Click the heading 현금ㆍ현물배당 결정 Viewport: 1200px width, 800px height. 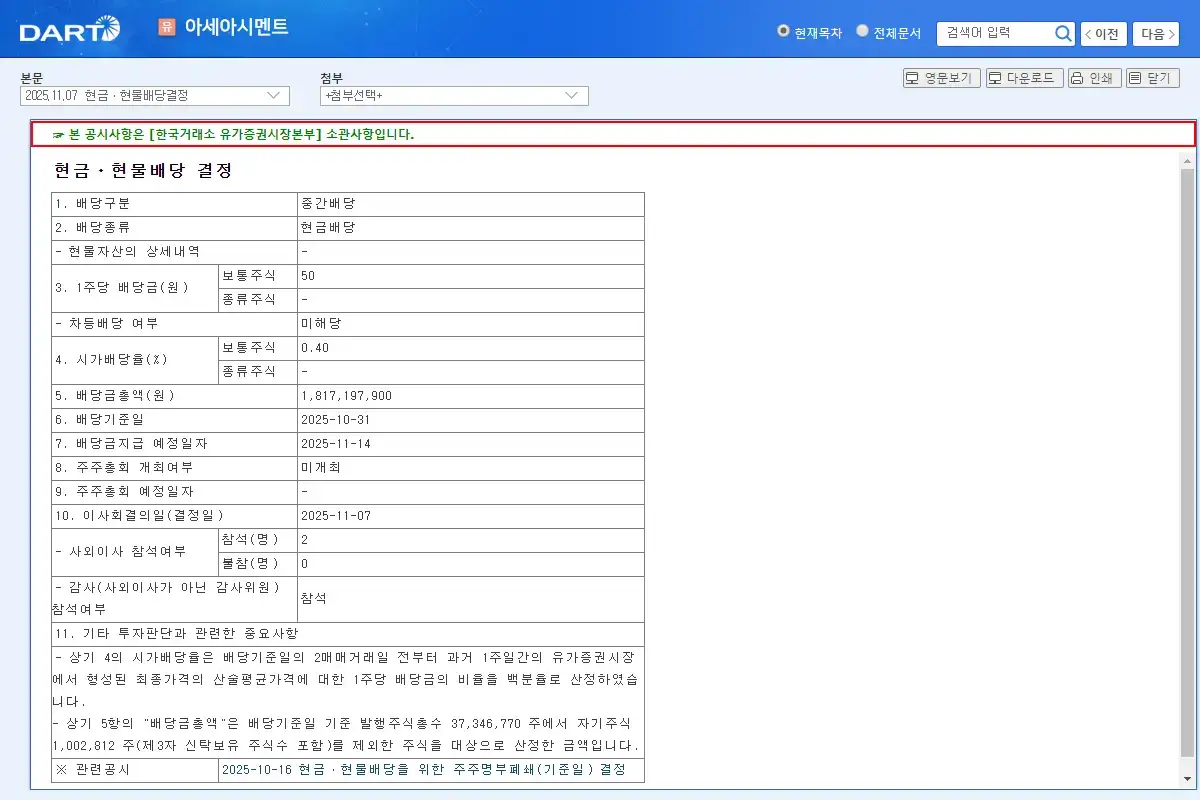(x=143, y=171)
